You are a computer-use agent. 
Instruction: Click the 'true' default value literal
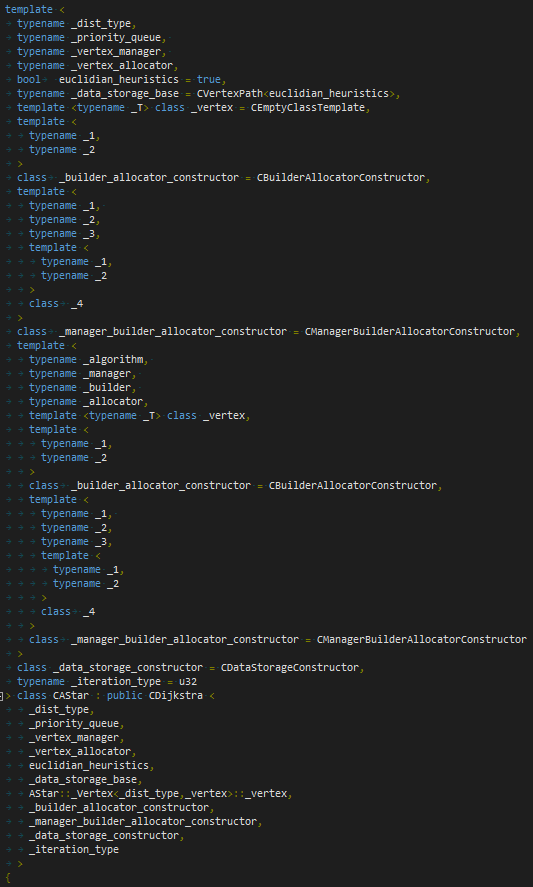[x=209, y=79]
